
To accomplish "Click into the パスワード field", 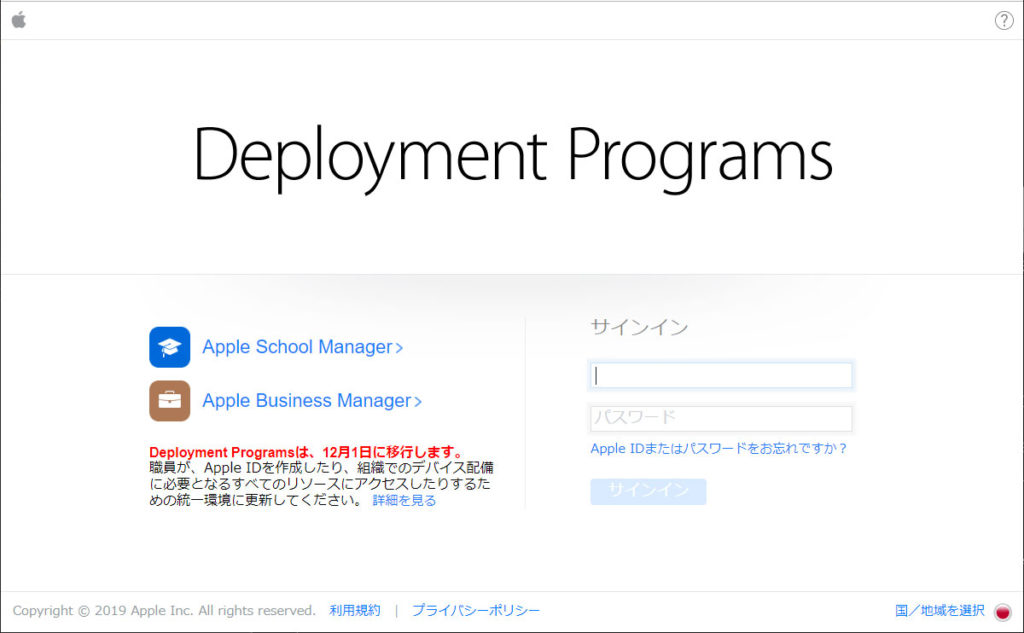I will [x=721, y=418].
